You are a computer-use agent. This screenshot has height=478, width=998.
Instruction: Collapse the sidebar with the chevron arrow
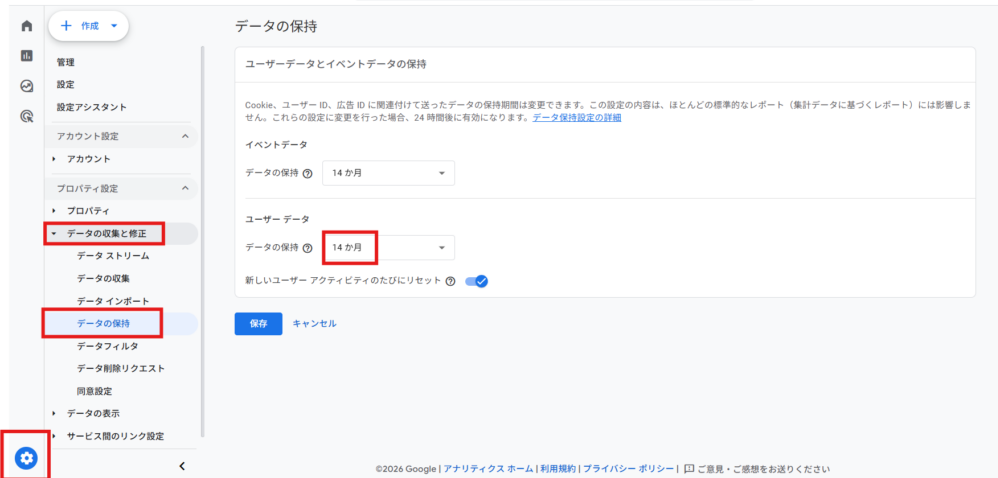click(182, 465)
